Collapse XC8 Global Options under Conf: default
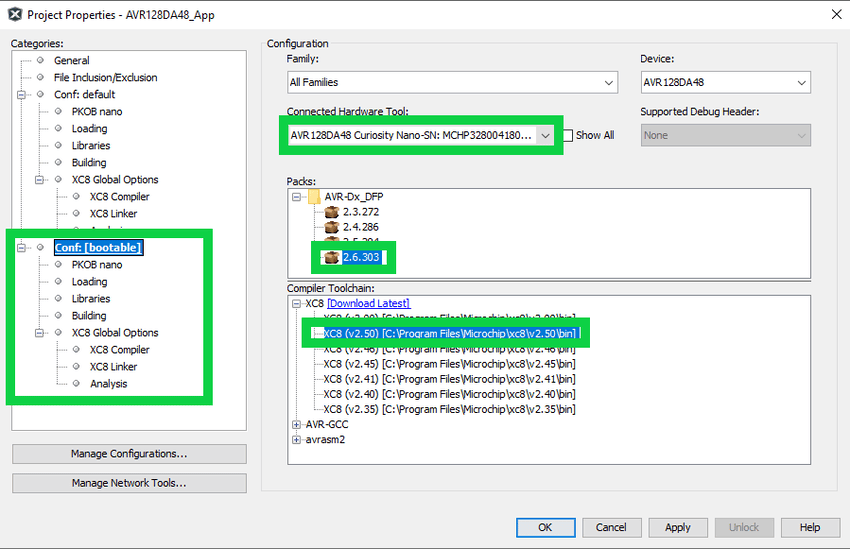This screenshot has width=850, height=549. [x=39, y=180]
